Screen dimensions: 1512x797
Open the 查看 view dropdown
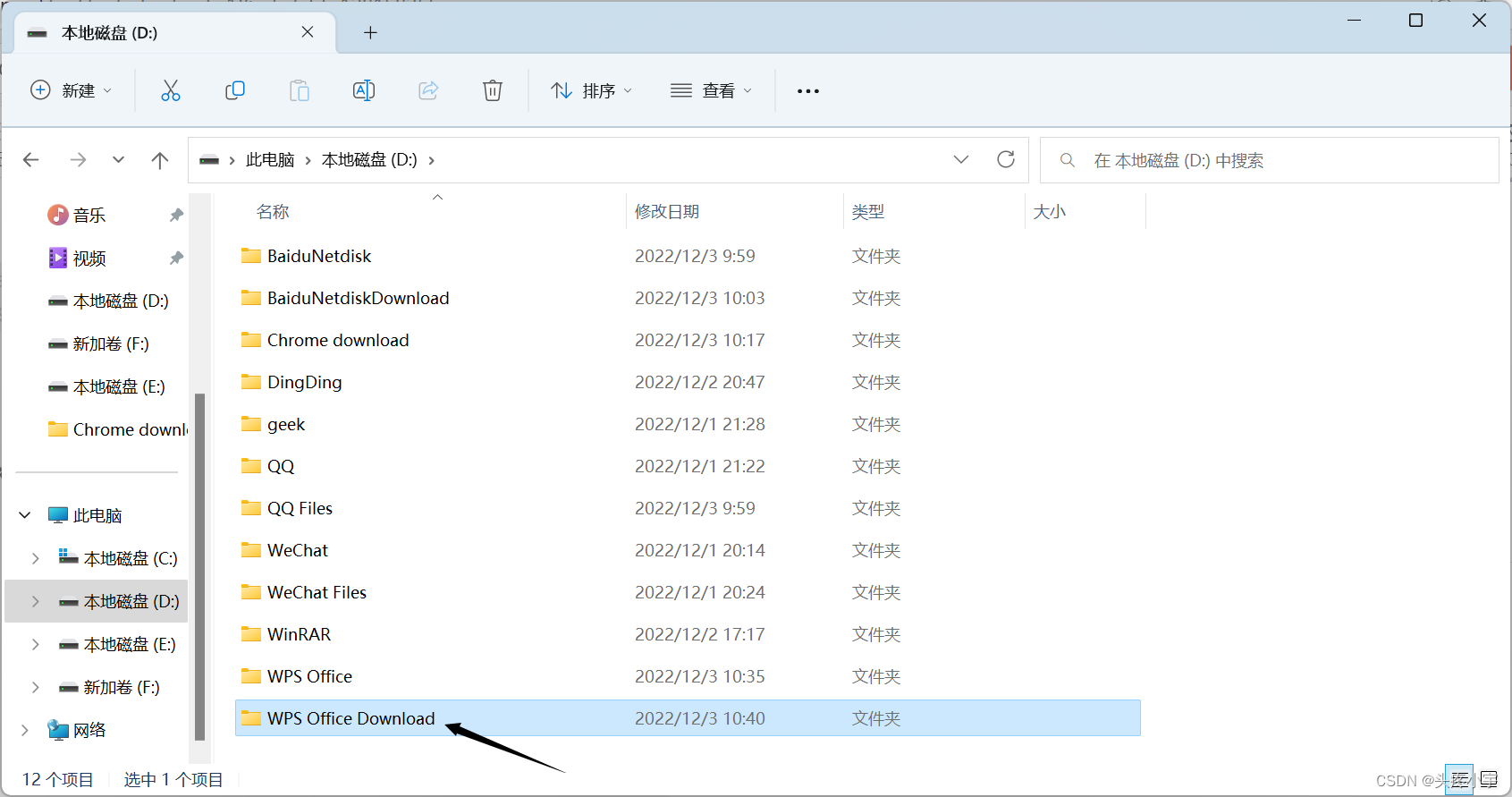pyautogui.click(x=711, y=90)
